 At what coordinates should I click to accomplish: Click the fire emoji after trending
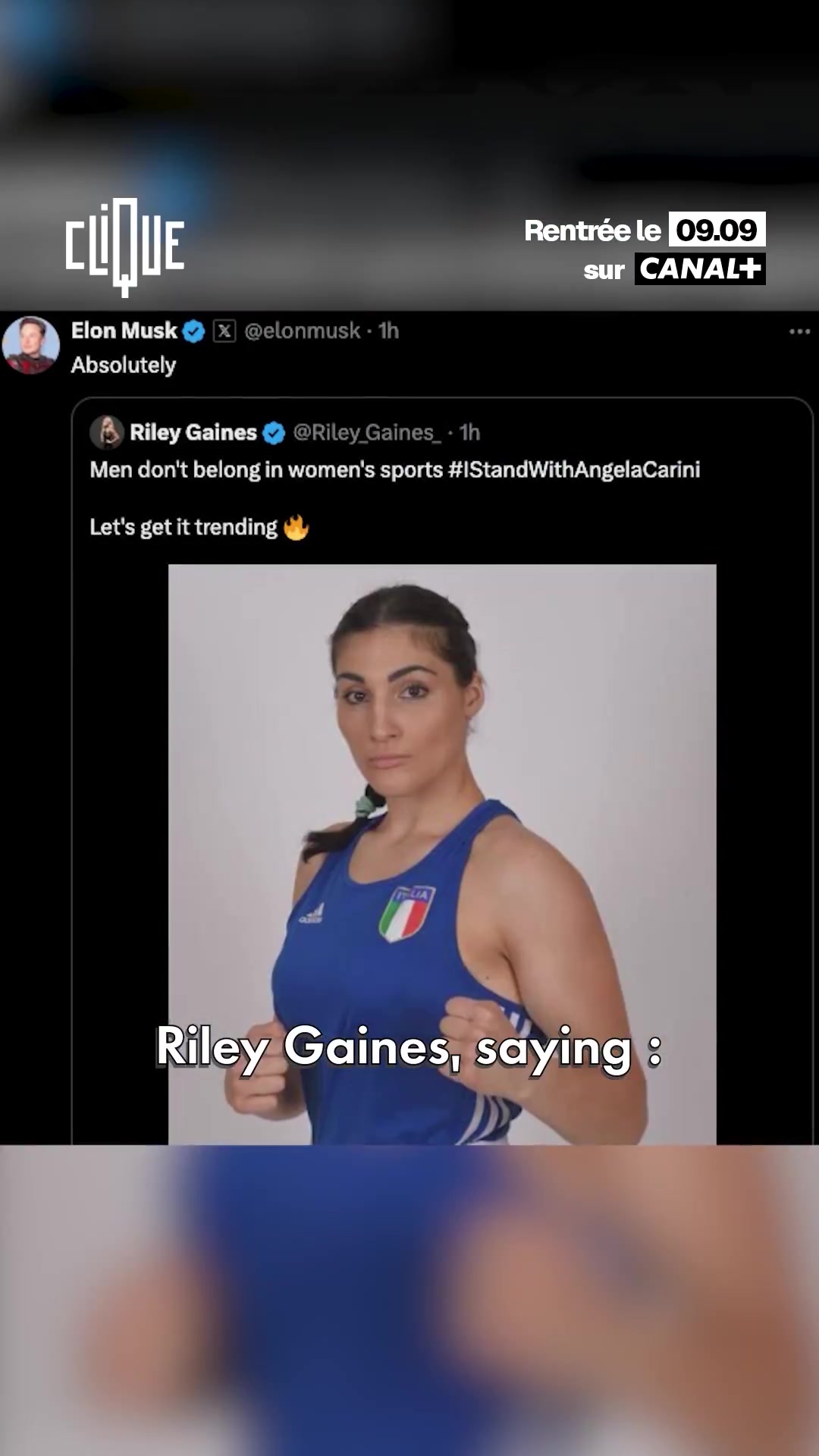point(296,527)
